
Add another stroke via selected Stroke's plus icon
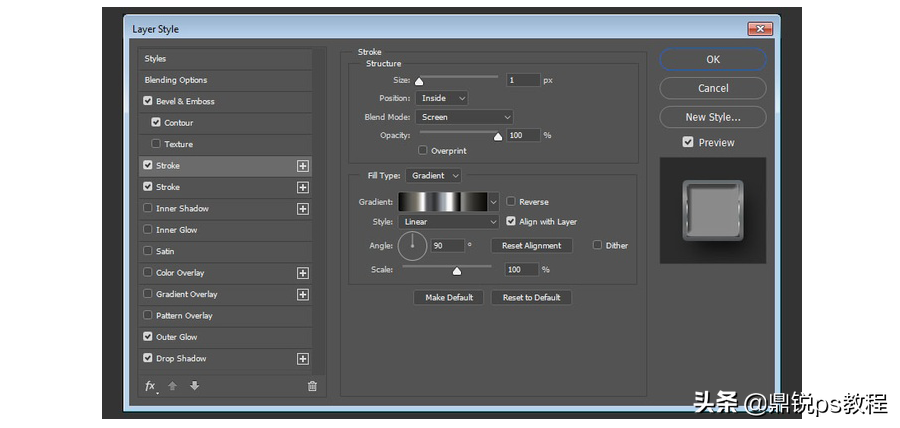pos(303,166)
